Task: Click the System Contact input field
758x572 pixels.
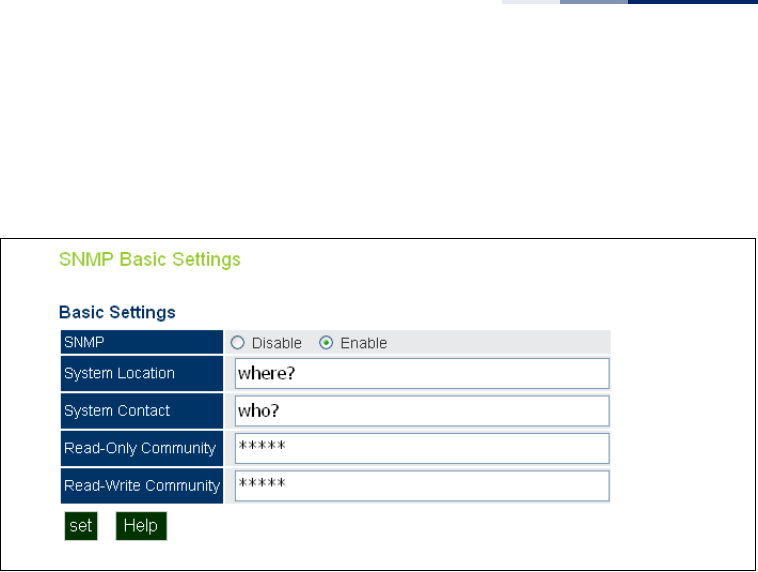Action: [422, 411]
